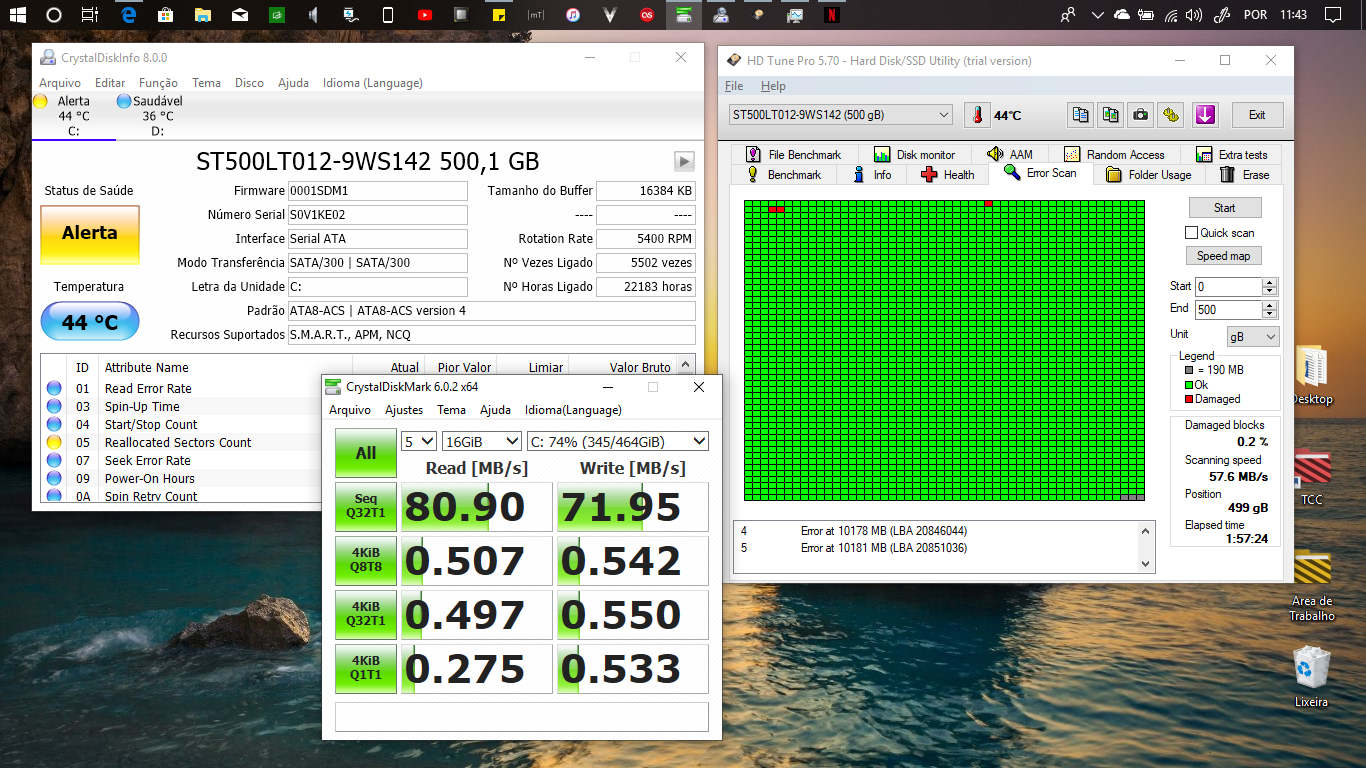Open the TCC desktop icon
Screen dimensions: 1366x768
1311,478
